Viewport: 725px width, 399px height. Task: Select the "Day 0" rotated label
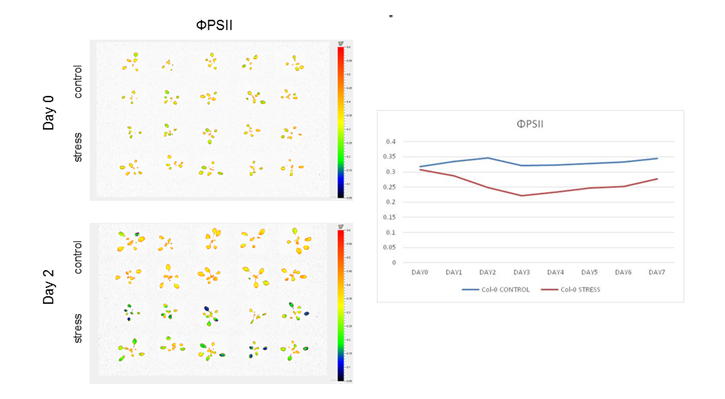pyautogui.click(x=49, y=113)
